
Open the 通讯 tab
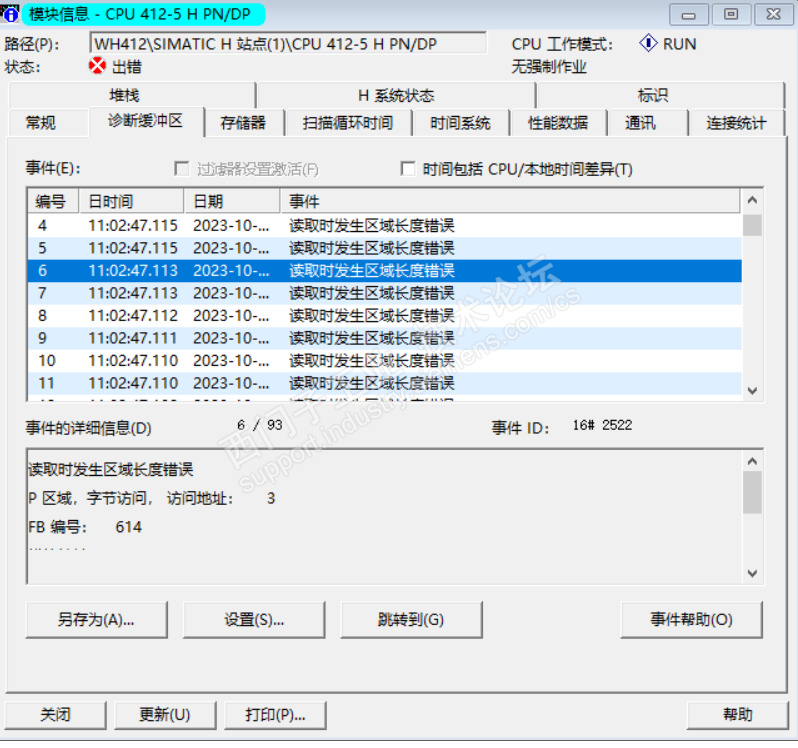coord(647,123)
